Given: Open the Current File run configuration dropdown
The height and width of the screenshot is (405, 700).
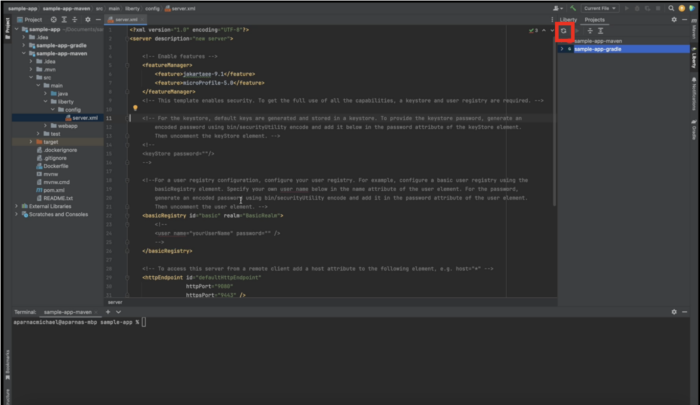Looking at the screenshot, I should 600,8.
